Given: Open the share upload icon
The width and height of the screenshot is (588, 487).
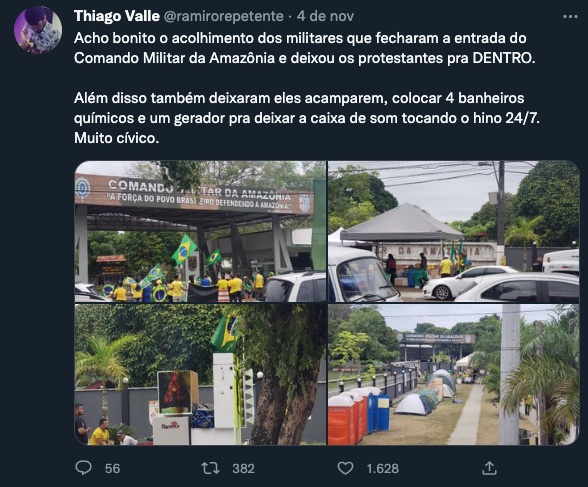Looking at the screenshot, I should [x=489, y=468].
